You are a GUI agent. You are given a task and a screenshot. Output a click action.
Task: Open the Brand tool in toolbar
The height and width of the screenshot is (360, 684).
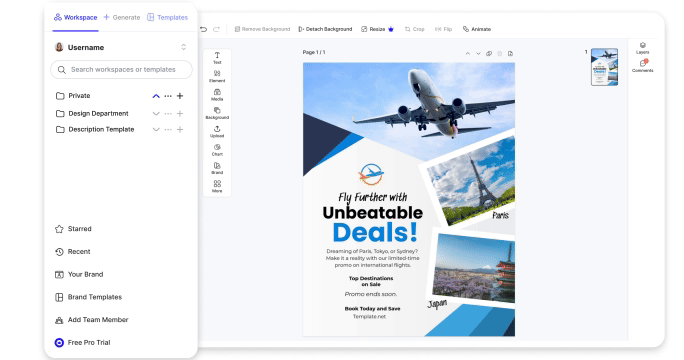pos(217,168)
